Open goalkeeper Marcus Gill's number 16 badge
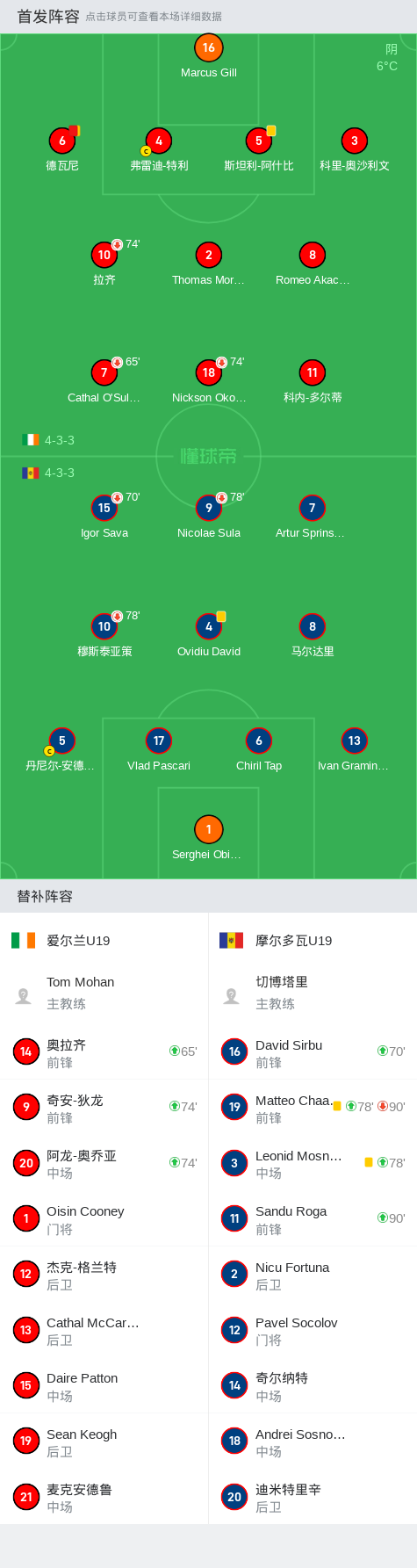The height and width of the screenshot is (1568, 417). 208,48
